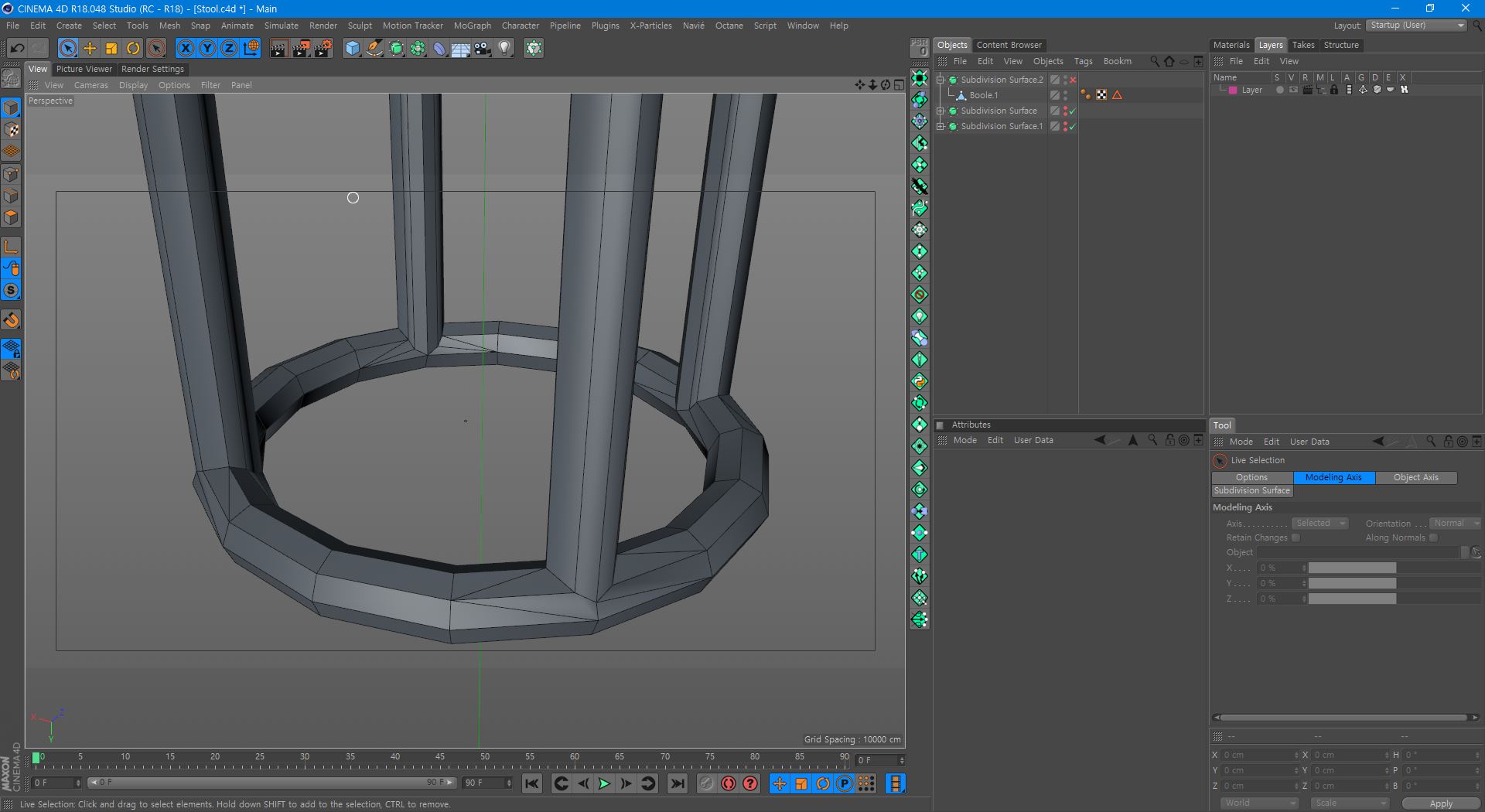Open the Spline Pen tool

click(374, 48)
